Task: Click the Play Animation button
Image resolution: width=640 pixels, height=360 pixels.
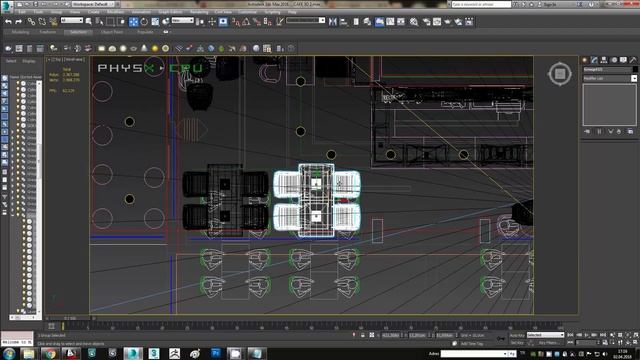Action: click(587, 335)
